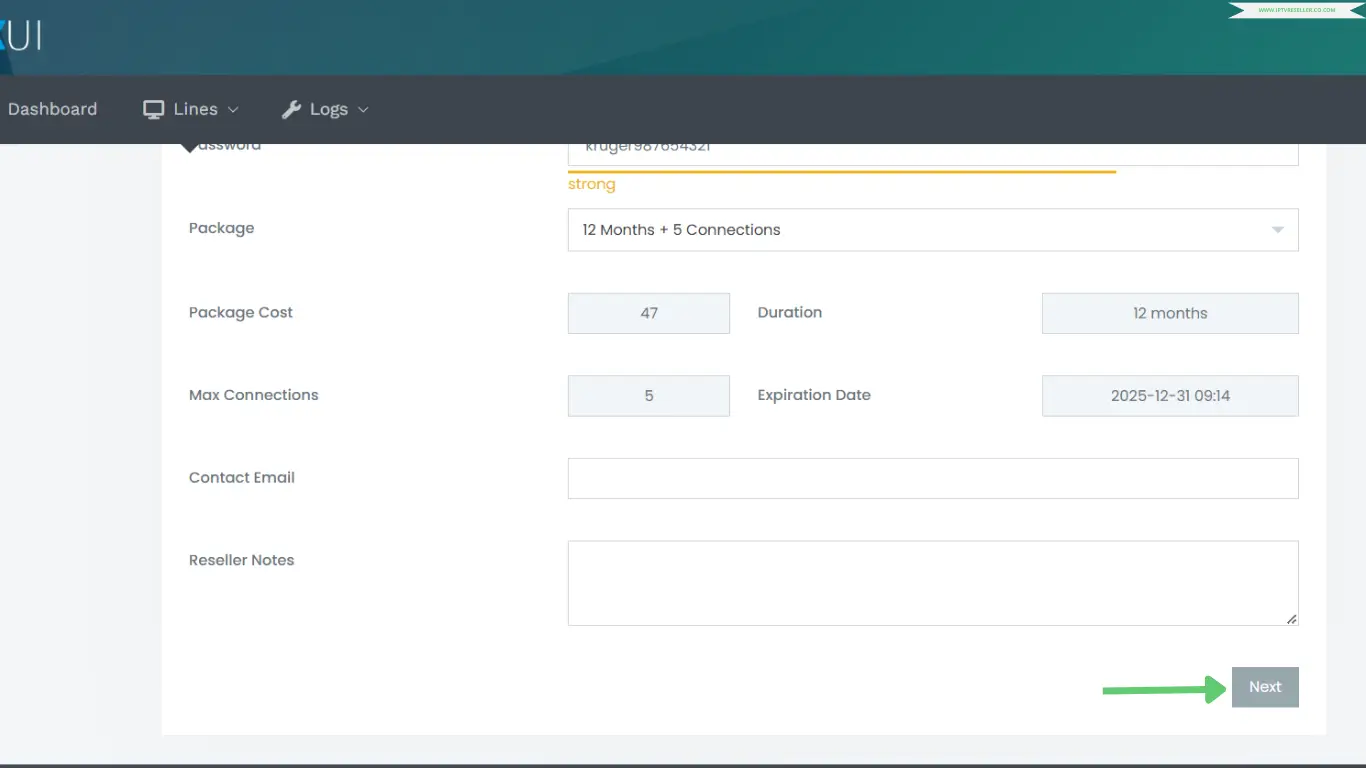Expand the chevron next to Logs

click(x=363, y=110)
